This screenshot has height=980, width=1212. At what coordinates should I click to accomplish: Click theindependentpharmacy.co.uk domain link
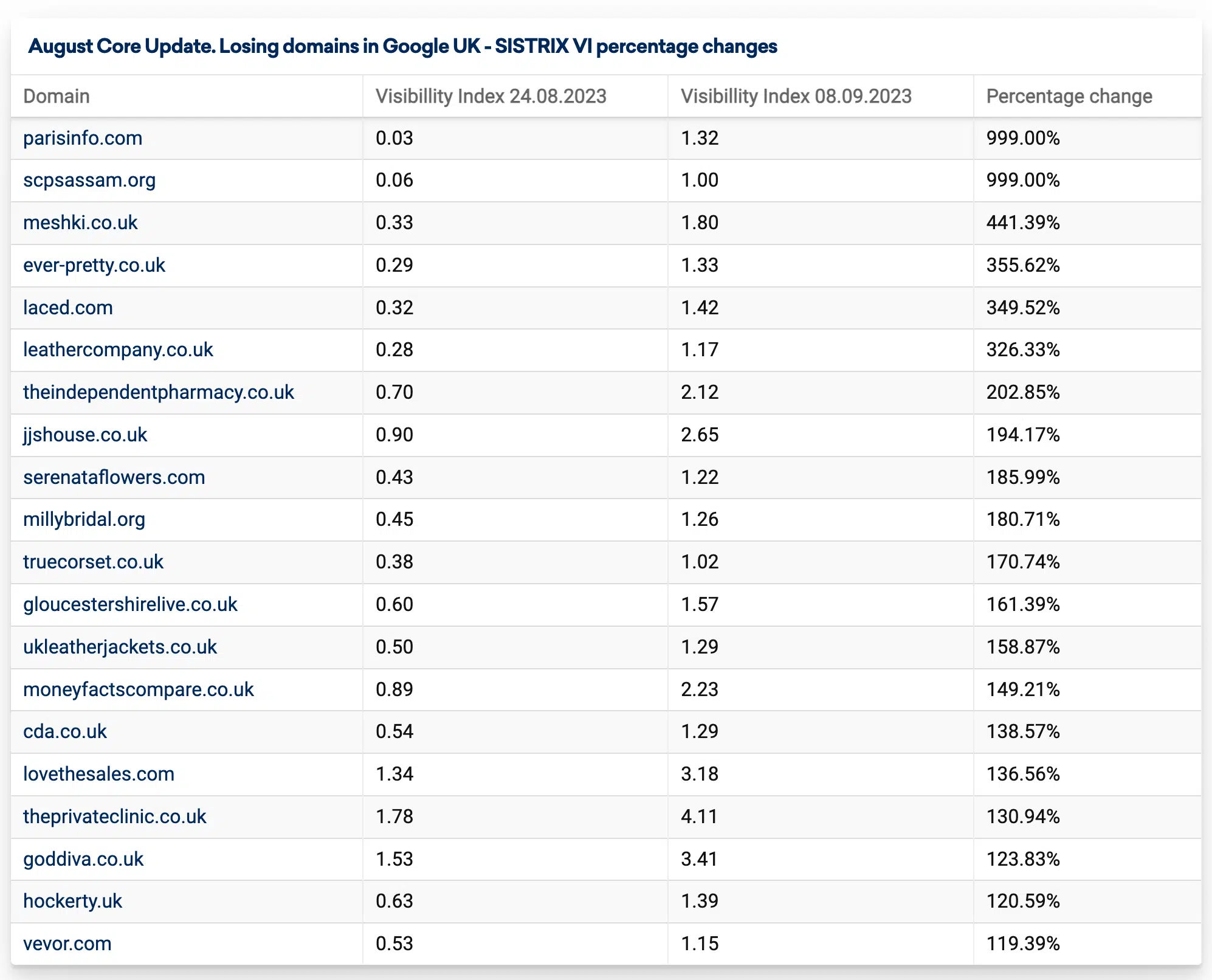[159, 392]
